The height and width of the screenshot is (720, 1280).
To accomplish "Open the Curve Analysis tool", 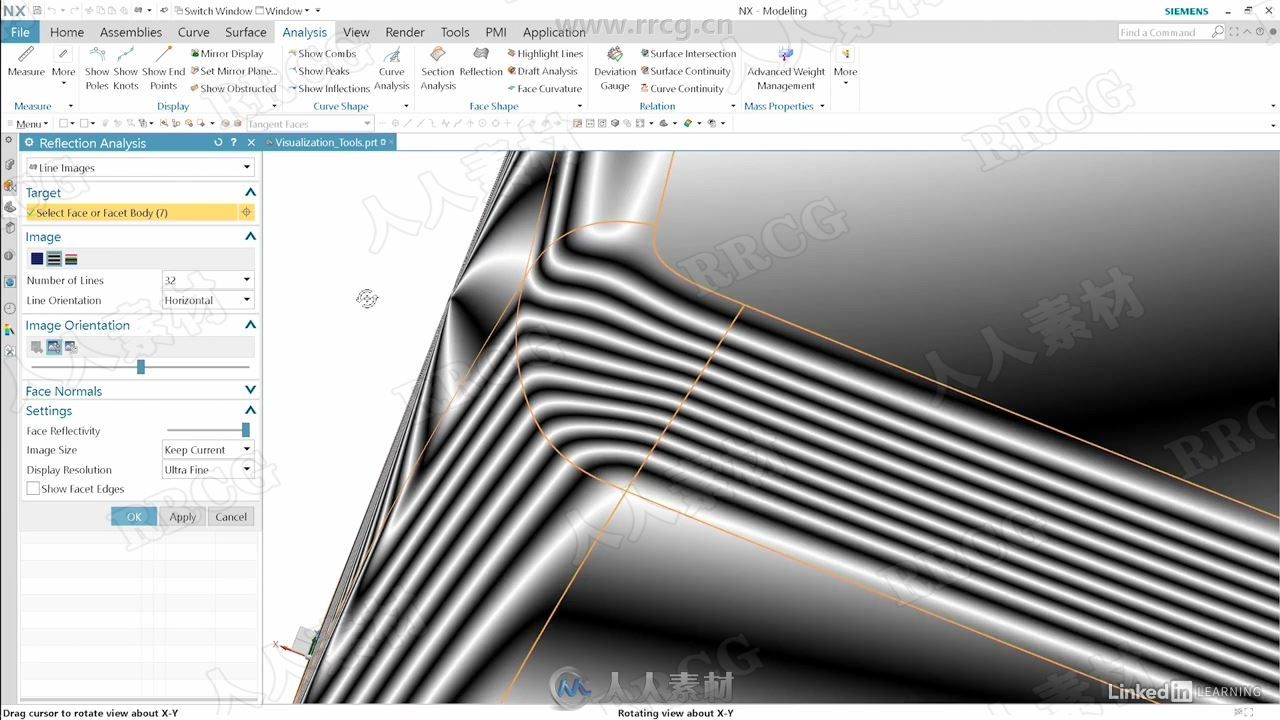I will point(392,68).
